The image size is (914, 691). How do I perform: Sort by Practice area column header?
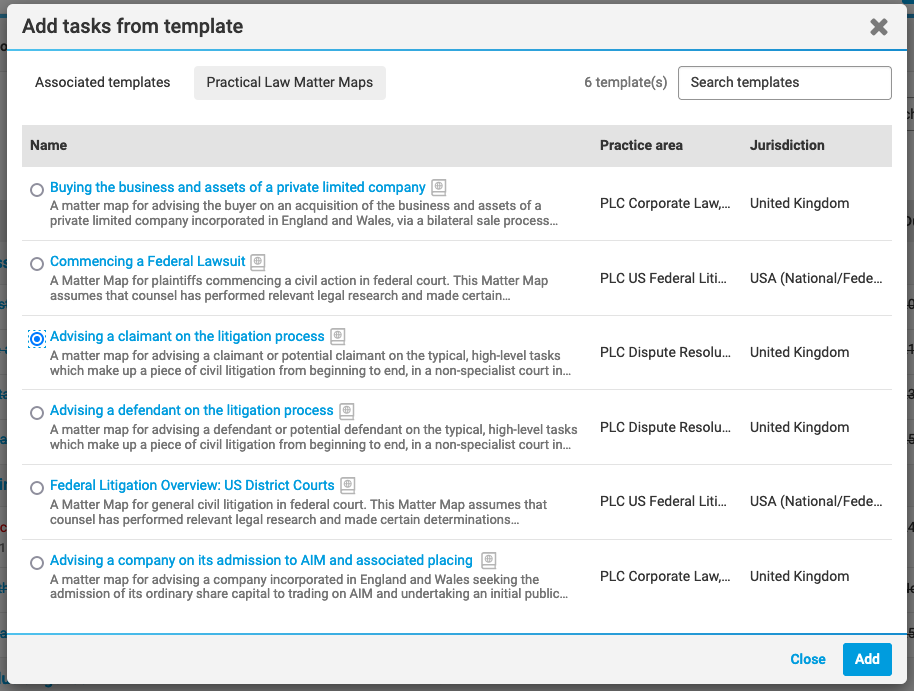coord(641,145)
